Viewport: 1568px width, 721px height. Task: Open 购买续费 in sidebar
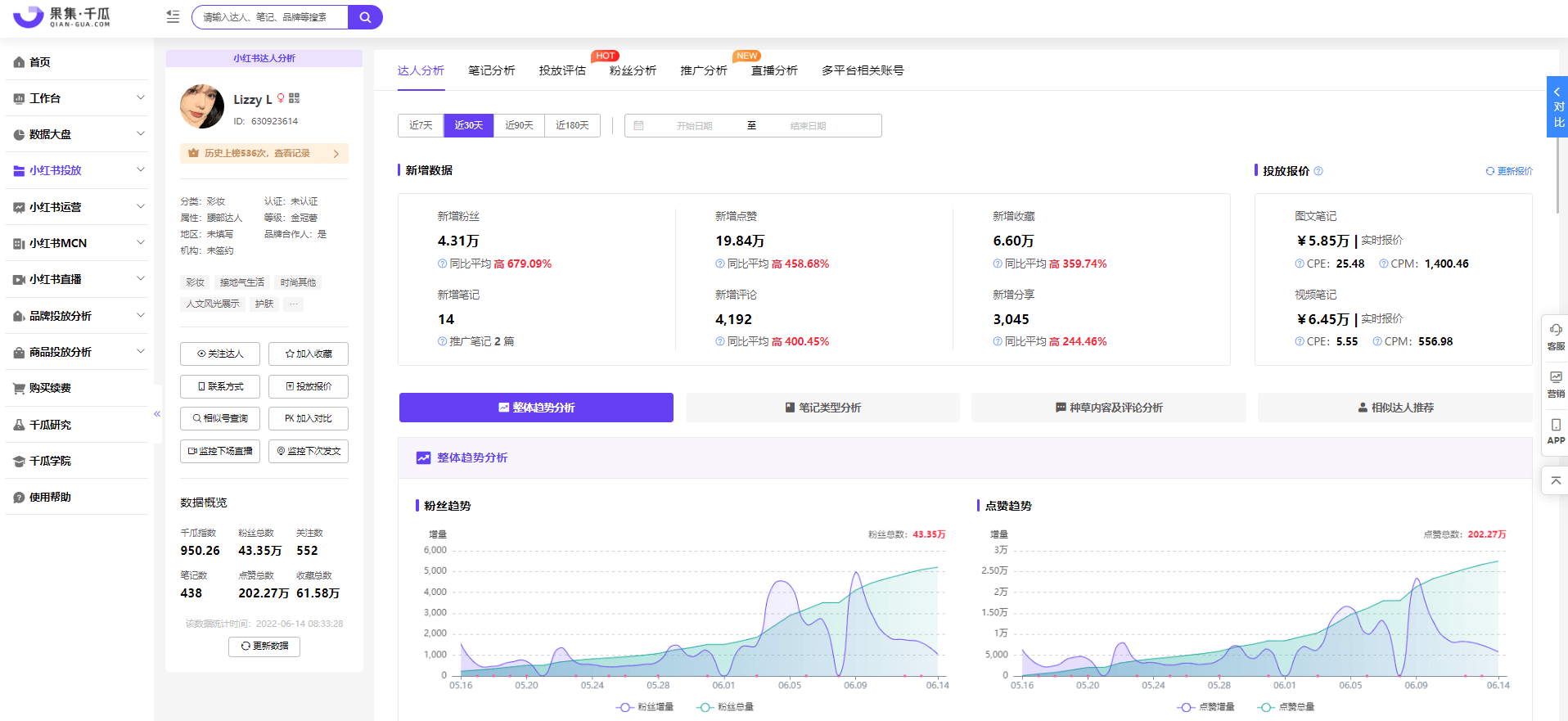coord(77,388)
